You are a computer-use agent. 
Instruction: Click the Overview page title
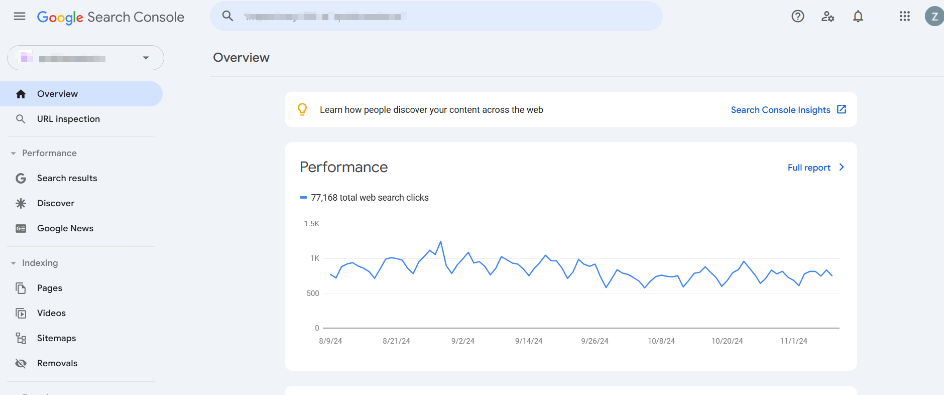click(x=241, y=58)
